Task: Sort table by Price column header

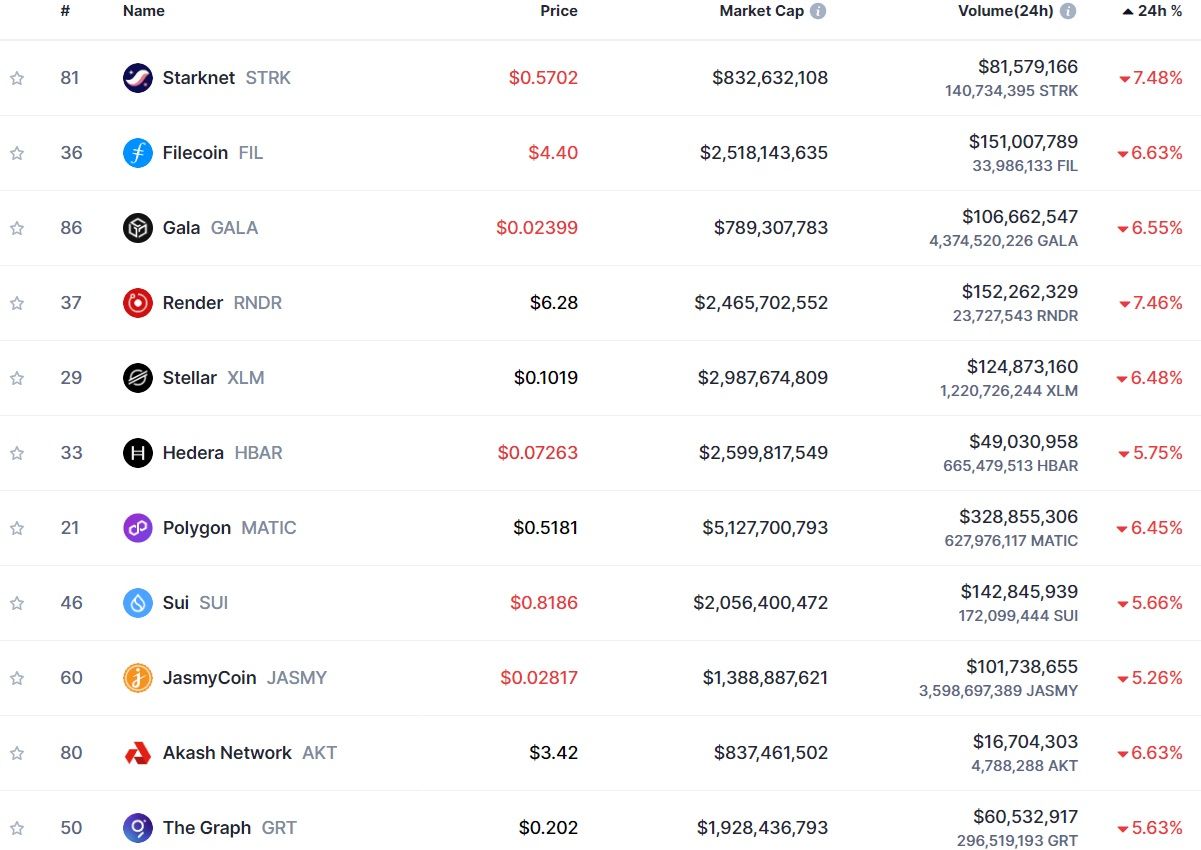Action: point(559,11)
